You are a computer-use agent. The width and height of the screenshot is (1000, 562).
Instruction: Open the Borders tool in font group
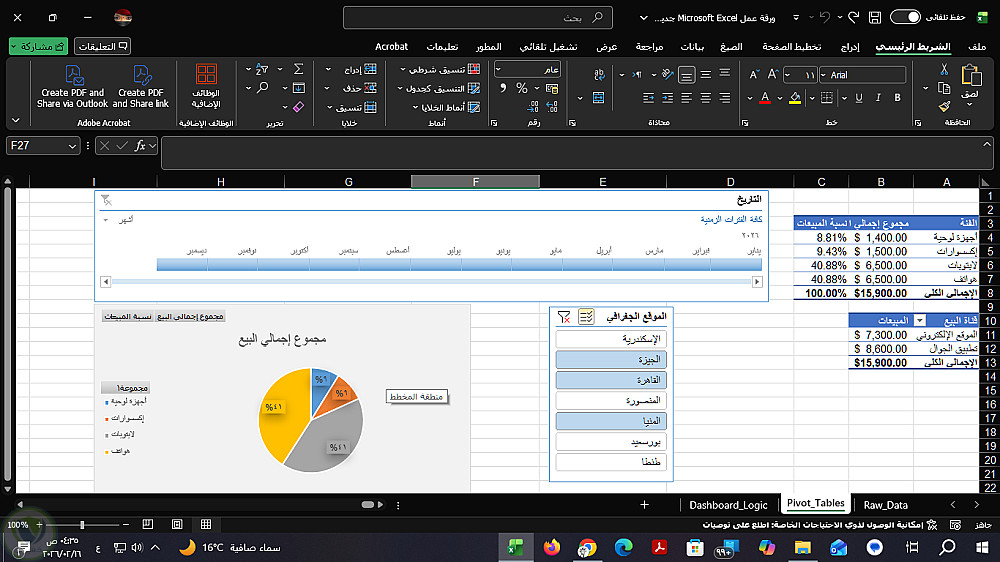point(827,98)
